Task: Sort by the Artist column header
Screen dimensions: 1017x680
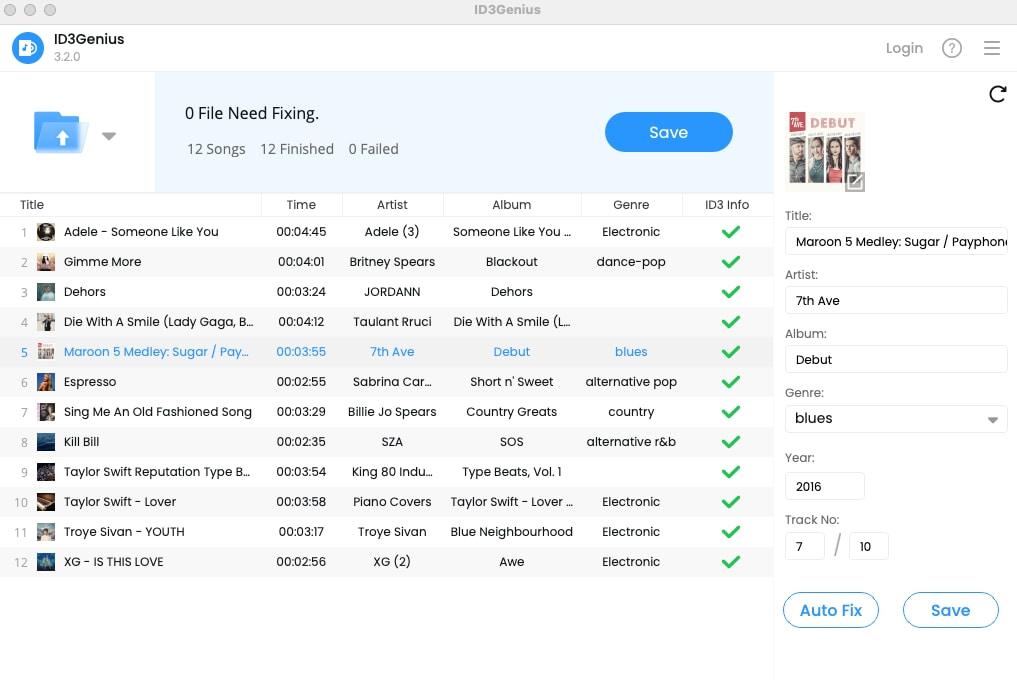Action: click(x=392, y=205)
